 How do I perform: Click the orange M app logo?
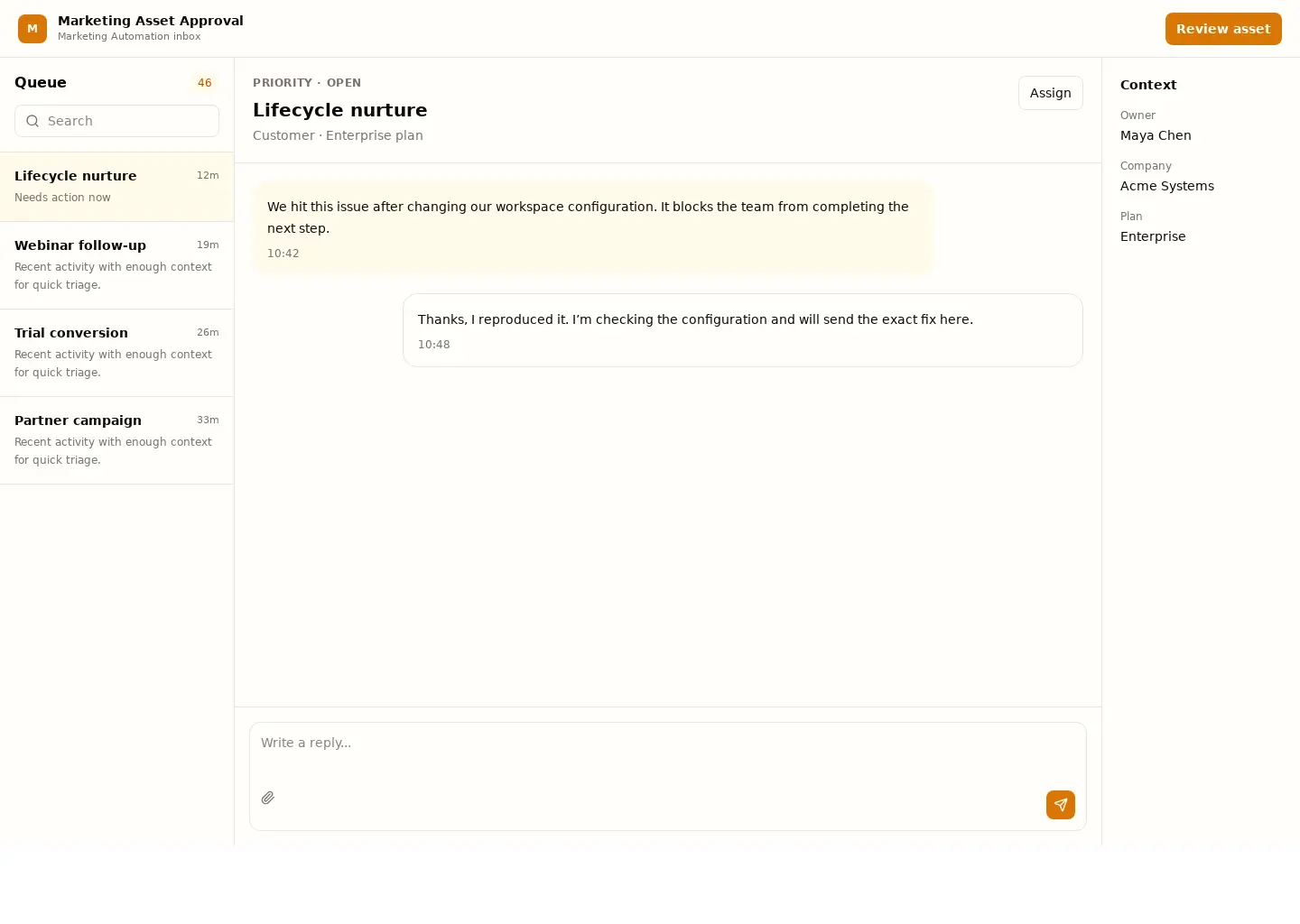(x=32, y=29)
